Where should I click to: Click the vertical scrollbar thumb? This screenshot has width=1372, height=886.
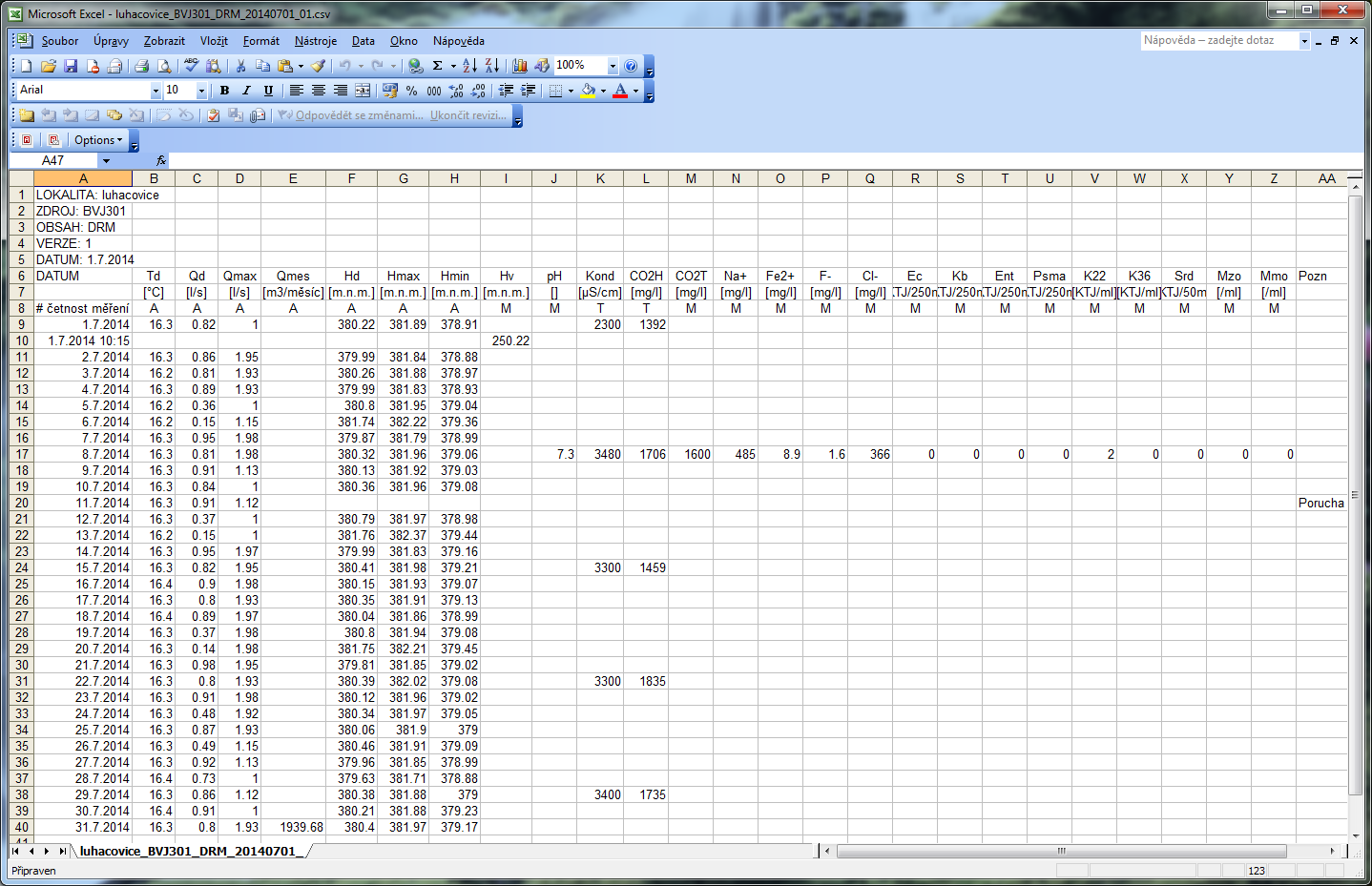click(x=1356, y=495)
